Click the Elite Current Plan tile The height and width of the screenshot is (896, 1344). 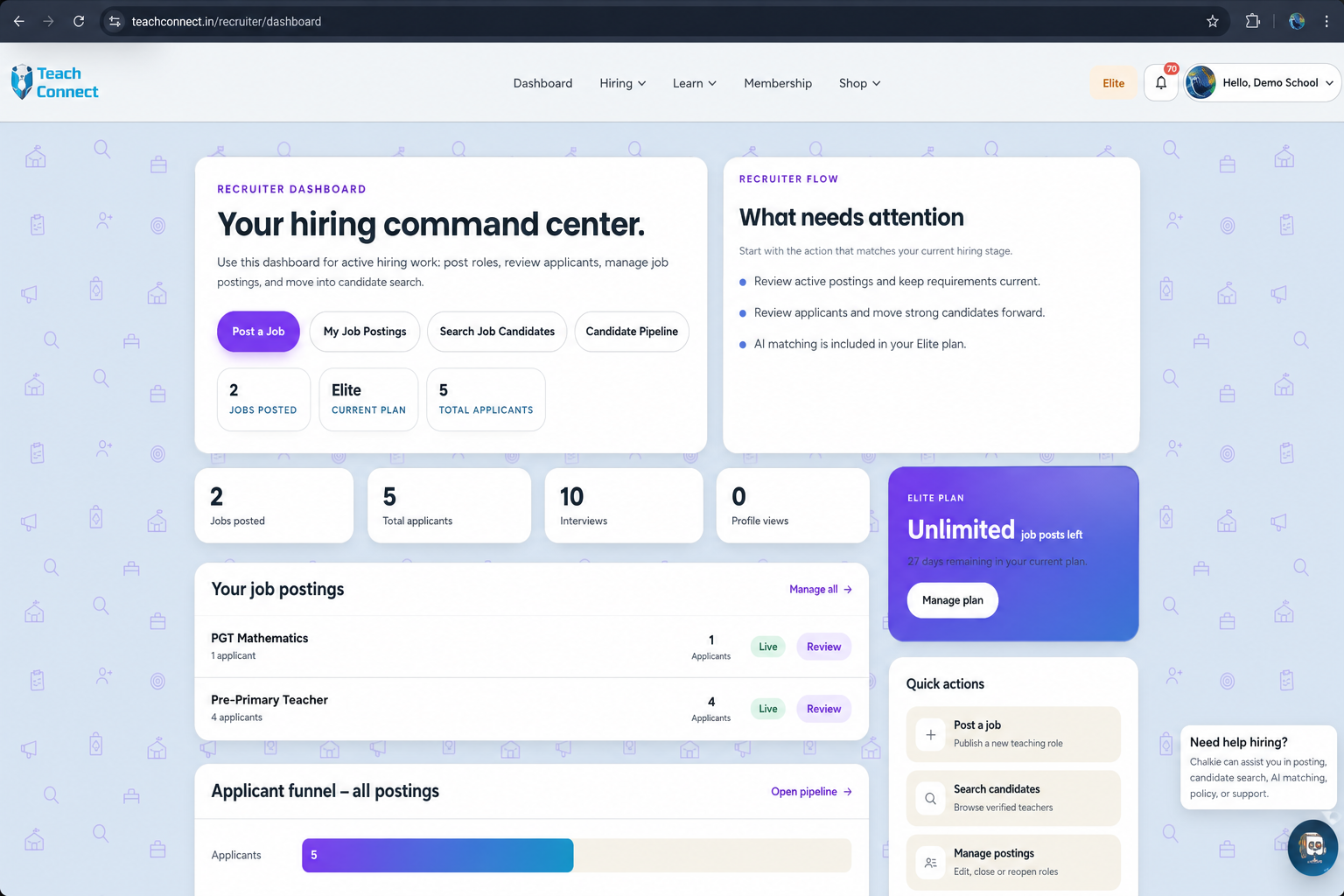(368, 399)
